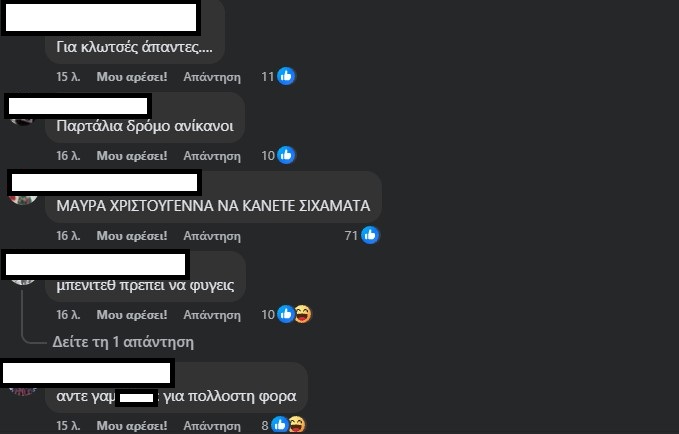Click the comment bubble 'Παρτάλια δρόμο ανίκανοι'
The height and width of the screenshot is (434, 679).
point(145,118)
